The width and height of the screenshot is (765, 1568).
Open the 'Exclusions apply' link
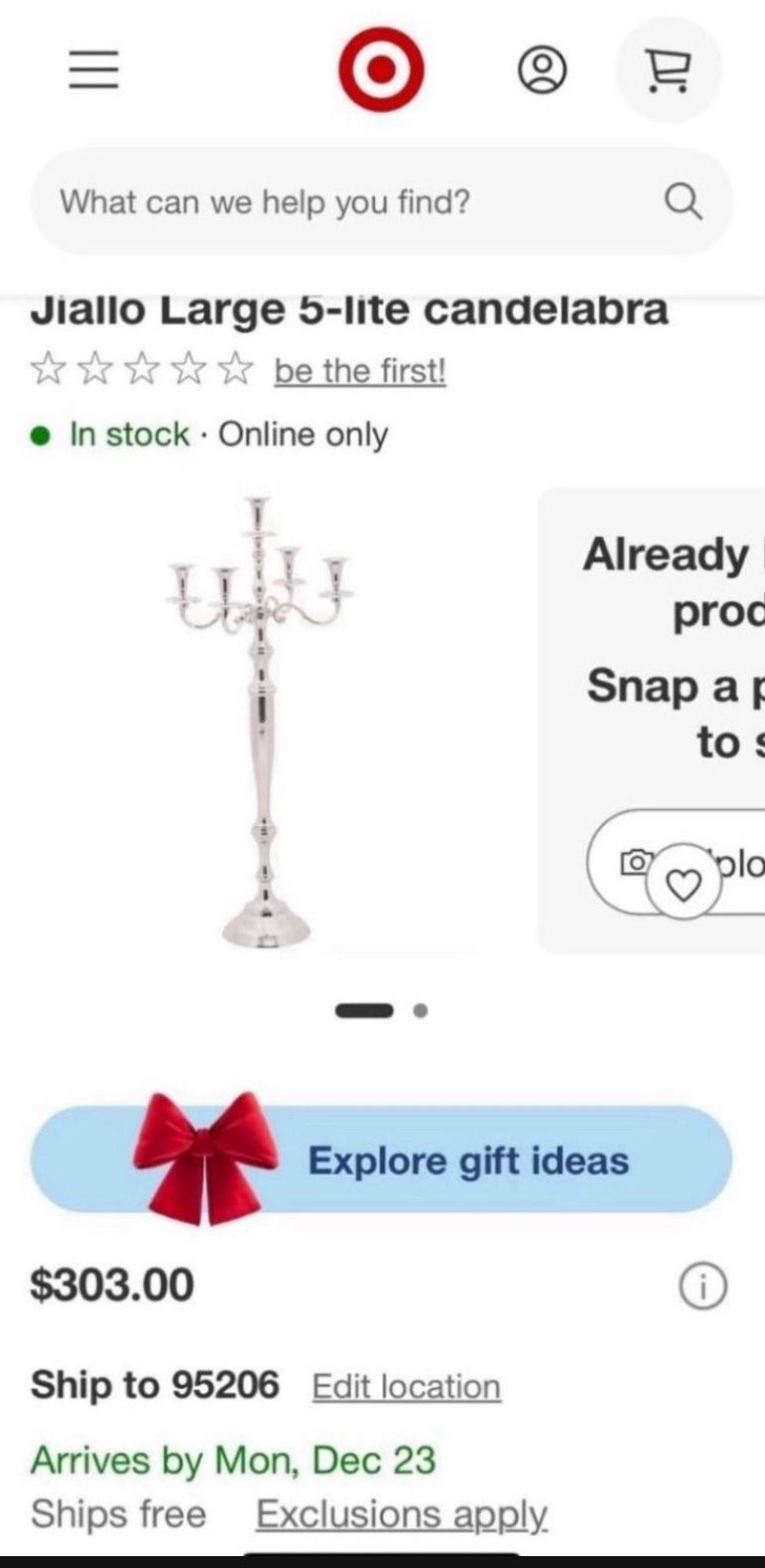click(x=402, y=1514)
